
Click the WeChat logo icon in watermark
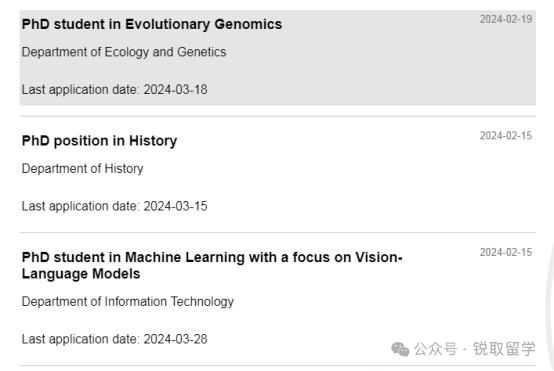[x=400, y=349]
